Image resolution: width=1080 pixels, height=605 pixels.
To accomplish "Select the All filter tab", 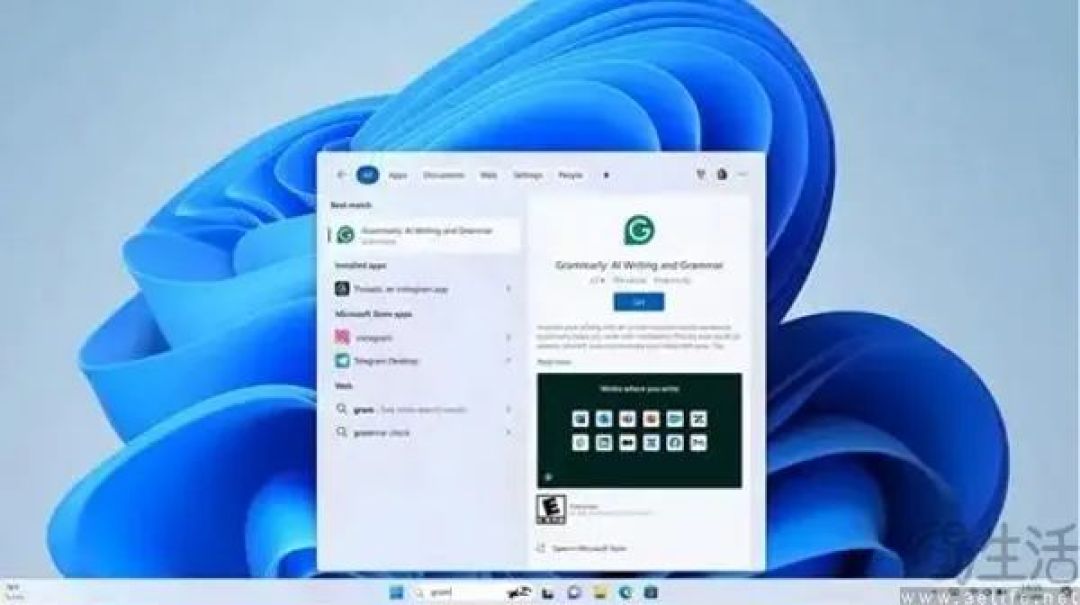I will [368, 175].
